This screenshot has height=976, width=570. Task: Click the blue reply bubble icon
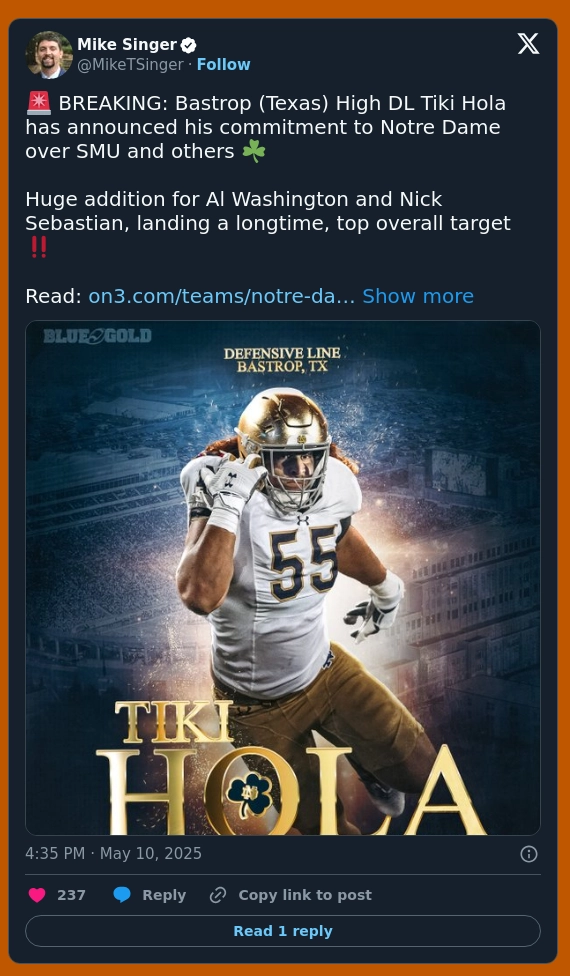(122, 895)
